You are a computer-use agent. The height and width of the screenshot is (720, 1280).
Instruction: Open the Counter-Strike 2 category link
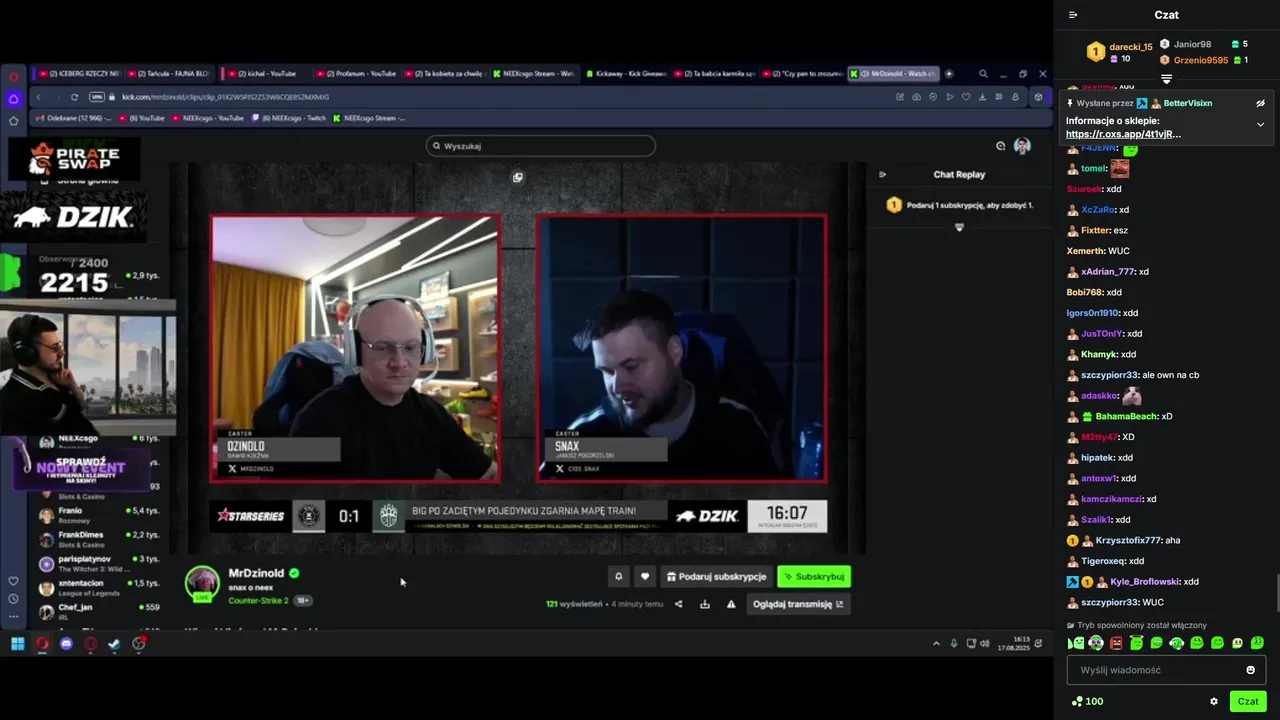point(258,600)
